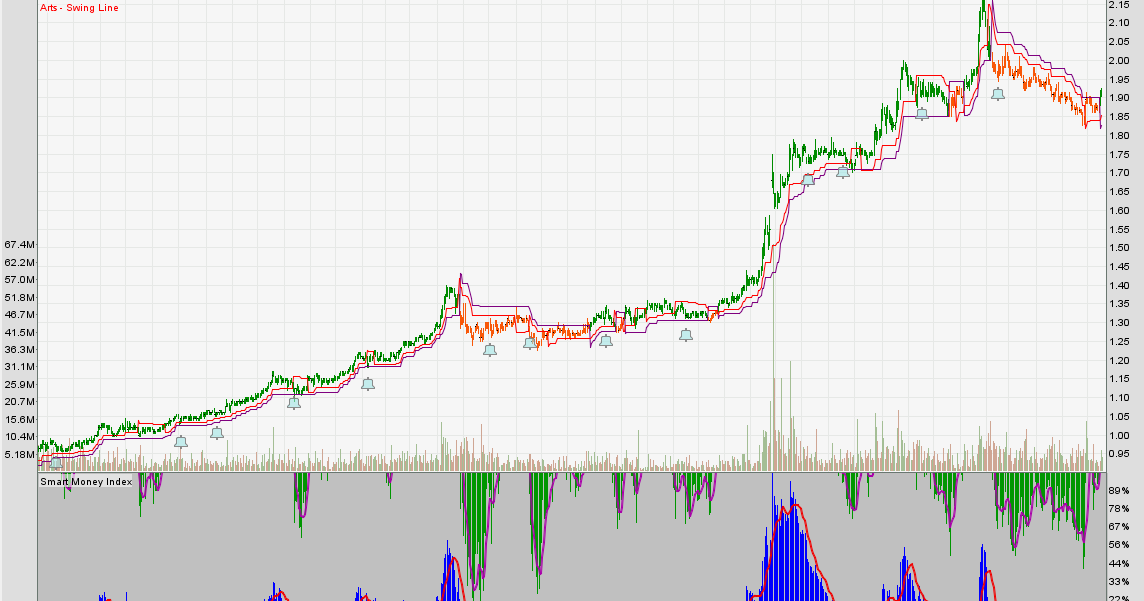Select the bell alert near the 1.30 level
Viewport: 1144px width, 601px height.
[x=606, y=340]
